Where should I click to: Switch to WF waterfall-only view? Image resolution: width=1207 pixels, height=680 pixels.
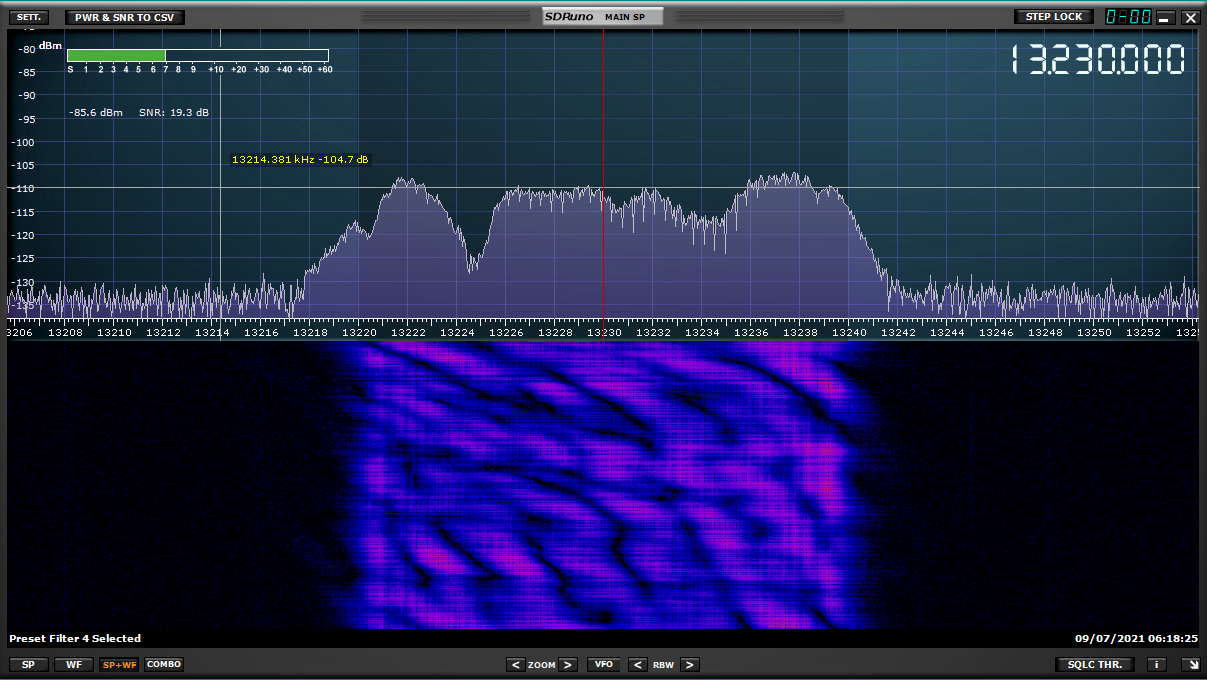[73, 665]
